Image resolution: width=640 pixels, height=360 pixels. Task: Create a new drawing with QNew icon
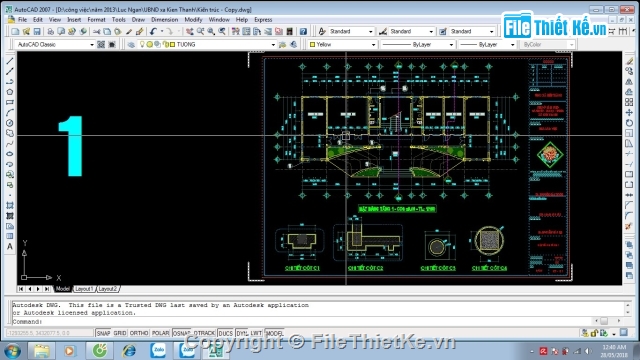coord(16,31)
